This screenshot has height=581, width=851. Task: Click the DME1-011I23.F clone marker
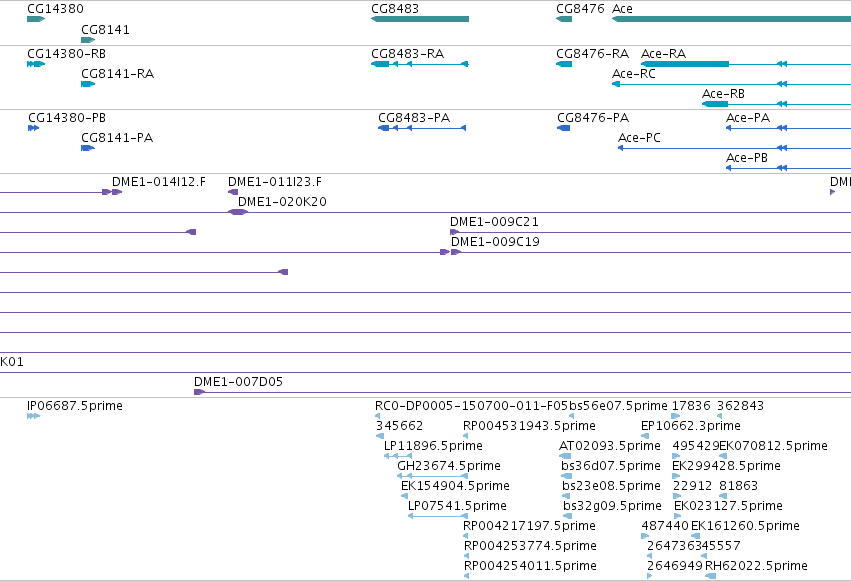pyautogui.click(x=233, y=192)
